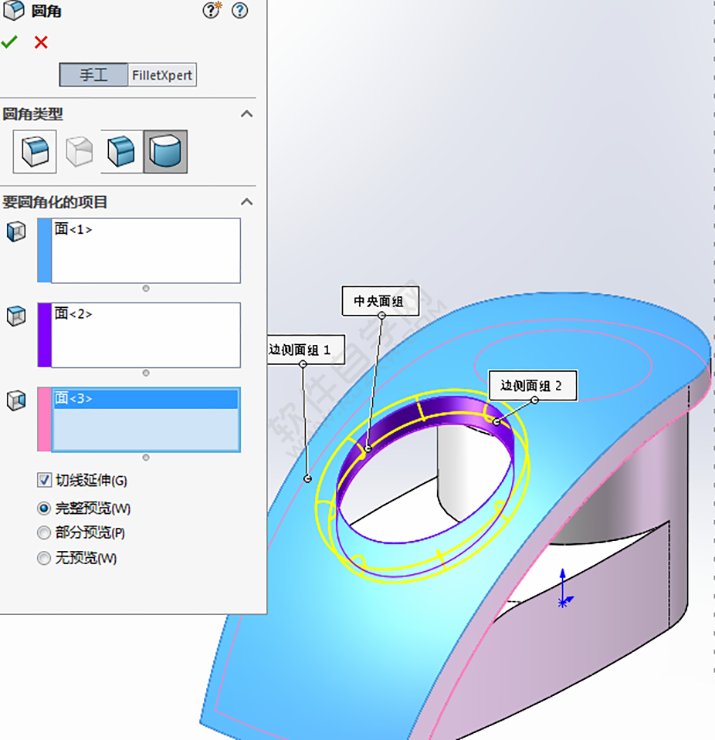Click the side face set 1 icon
The height and width of the screenshot is (740, 715).
pyautogui.click(x=16, y=232)
